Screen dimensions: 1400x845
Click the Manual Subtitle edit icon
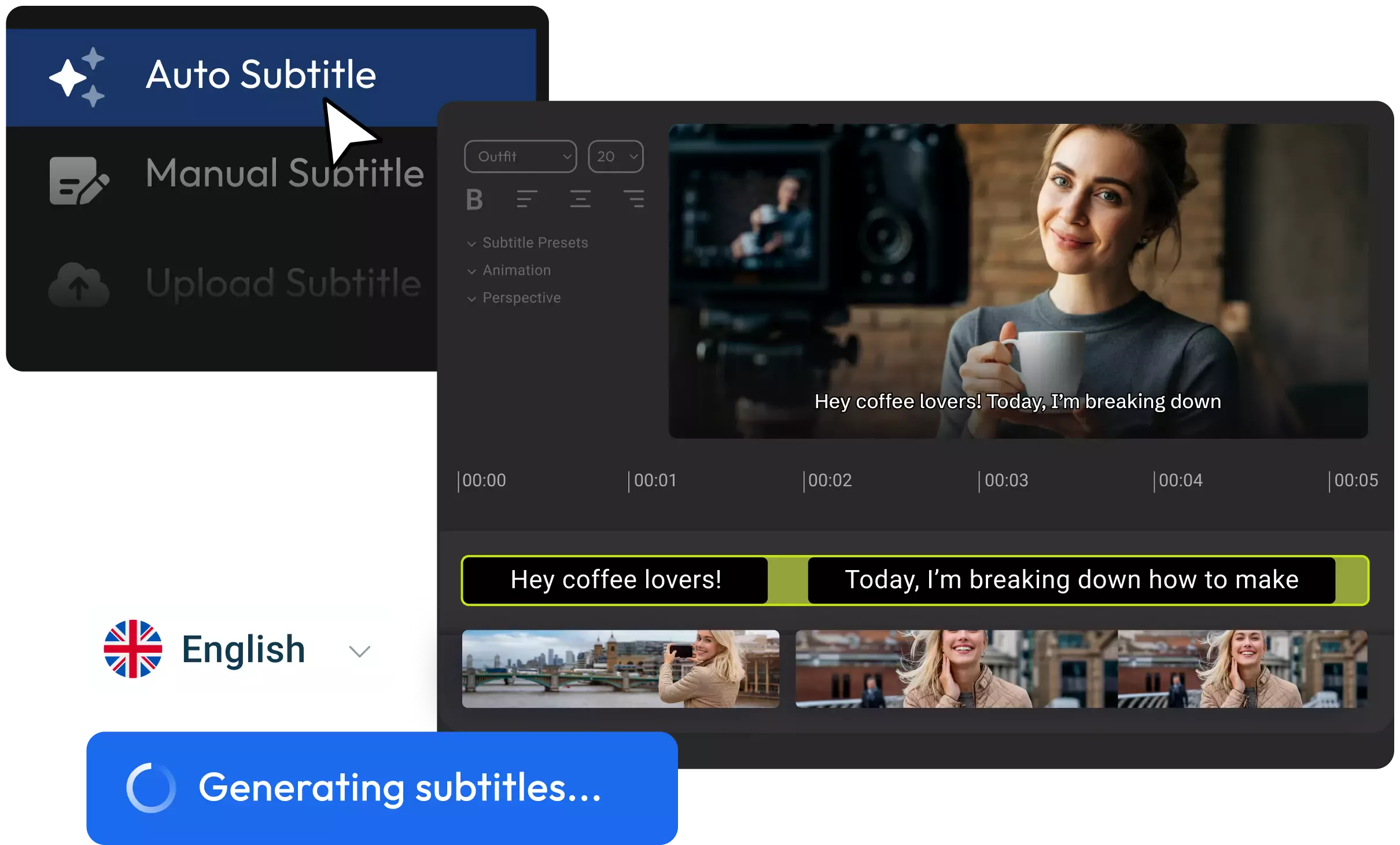(x=79, y=180)
